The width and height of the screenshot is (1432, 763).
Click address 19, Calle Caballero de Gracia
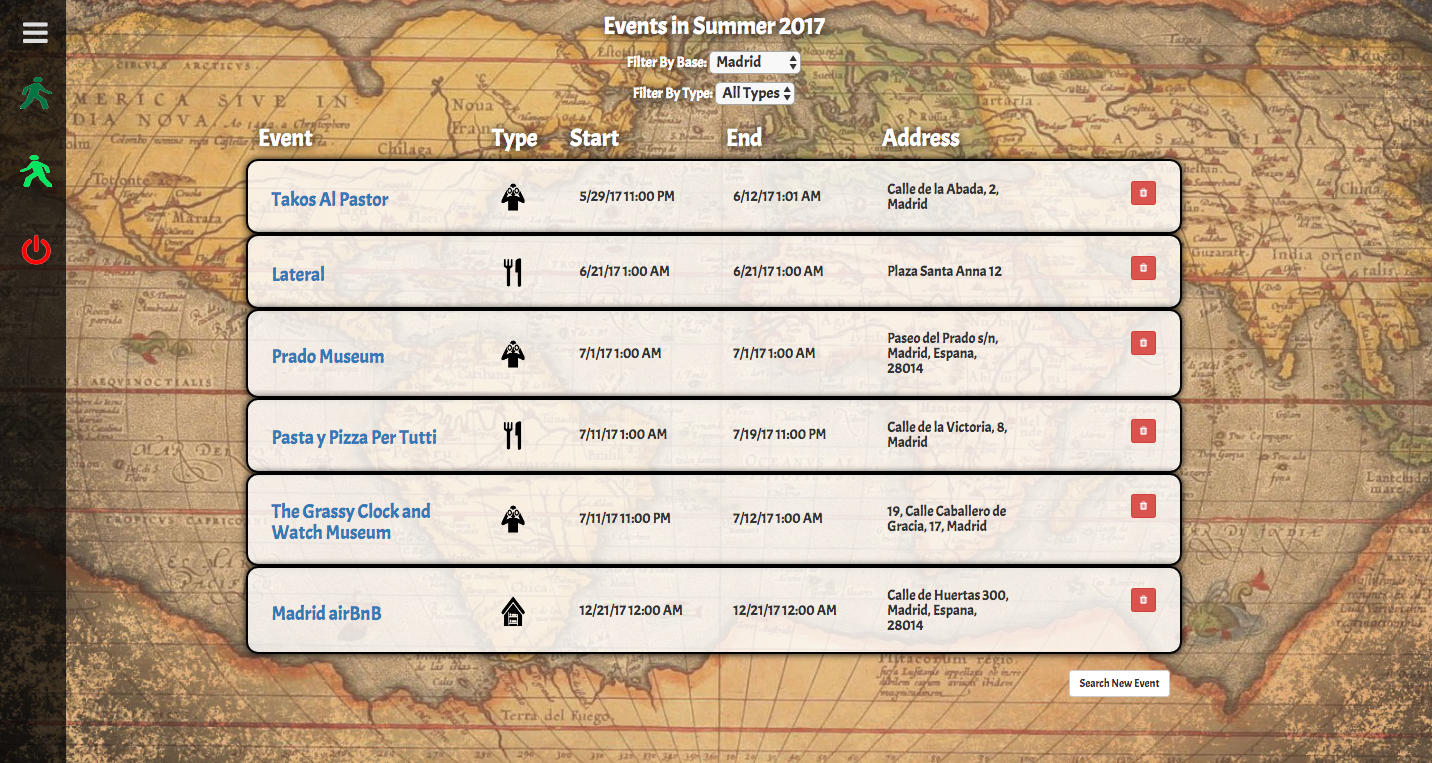[947, 518]
